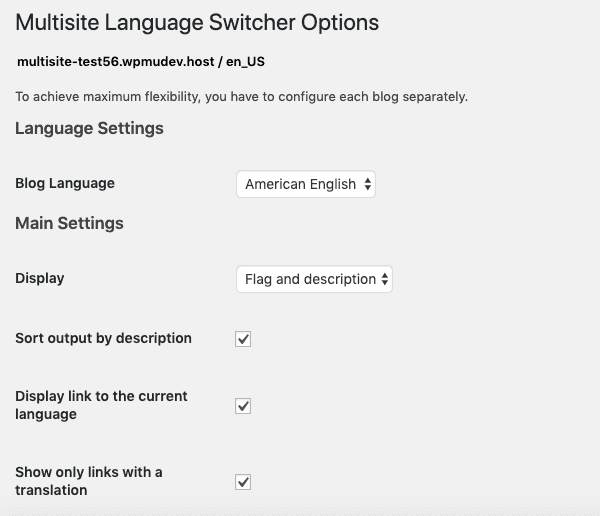Click the up-down arrows on the Flag and description select
600x516 pixels.
click(x=385, y=279)
